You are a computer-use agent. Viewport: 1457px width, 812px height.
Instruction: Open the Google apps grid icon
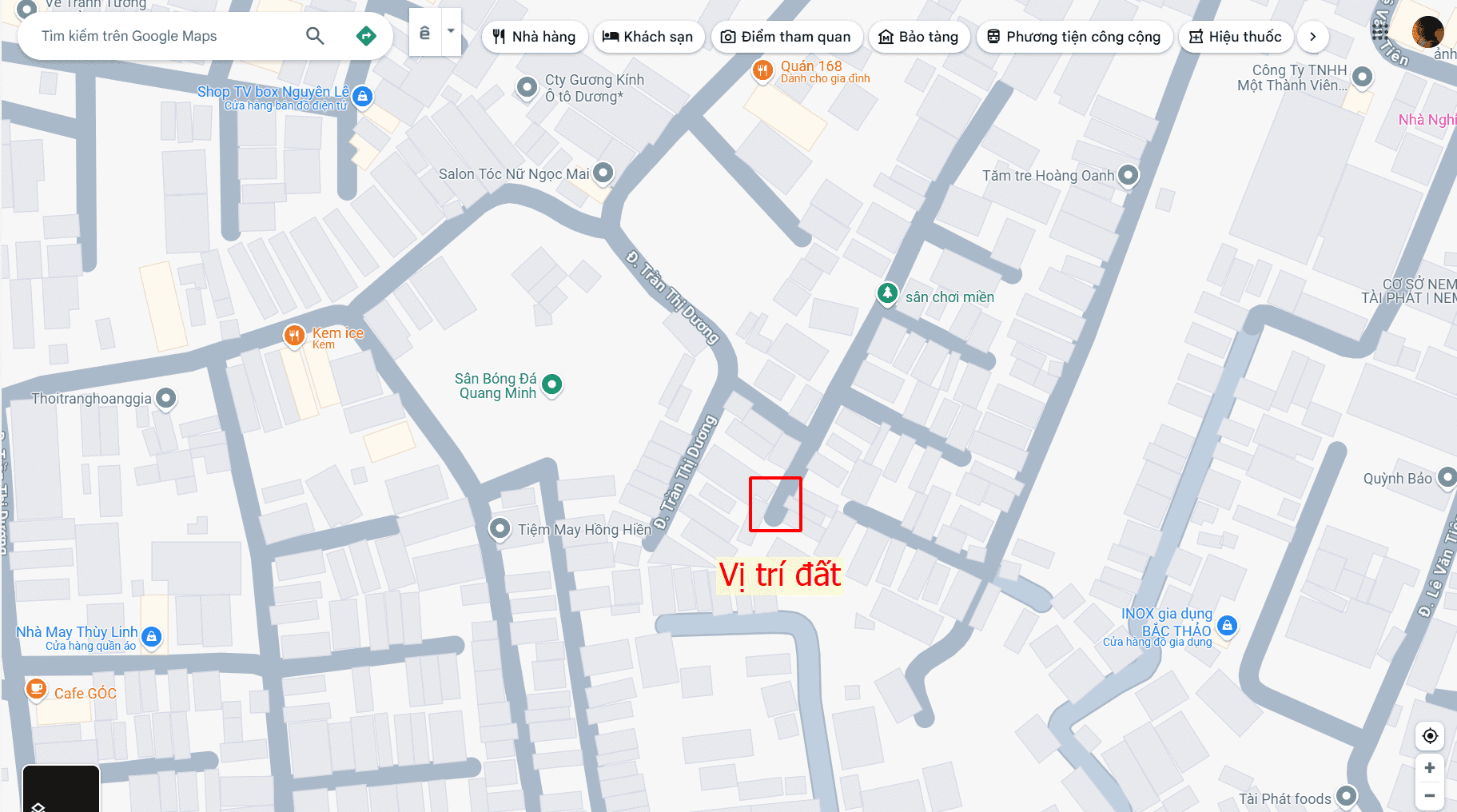[x=1380, y=32]
